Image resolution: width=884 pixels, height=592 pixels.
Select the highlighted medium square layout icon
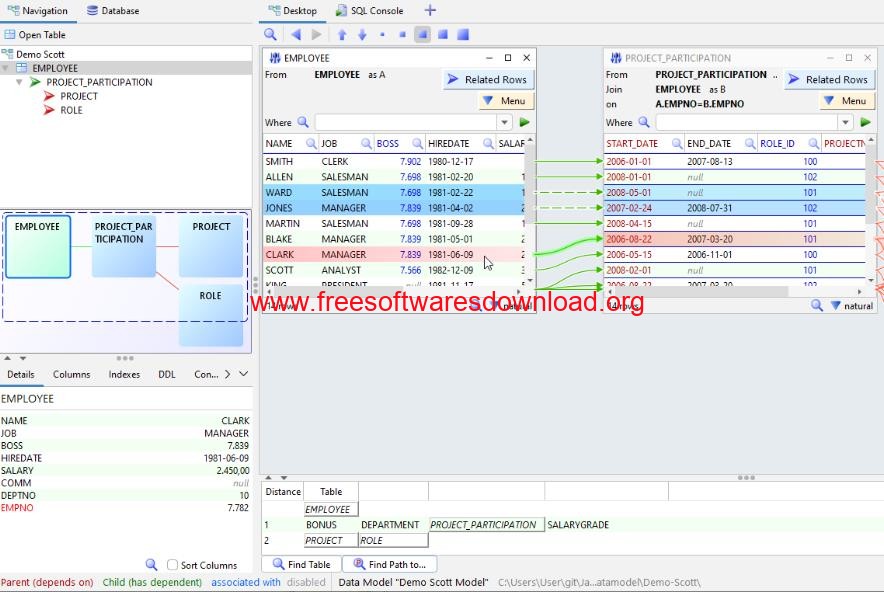[422, 34]
